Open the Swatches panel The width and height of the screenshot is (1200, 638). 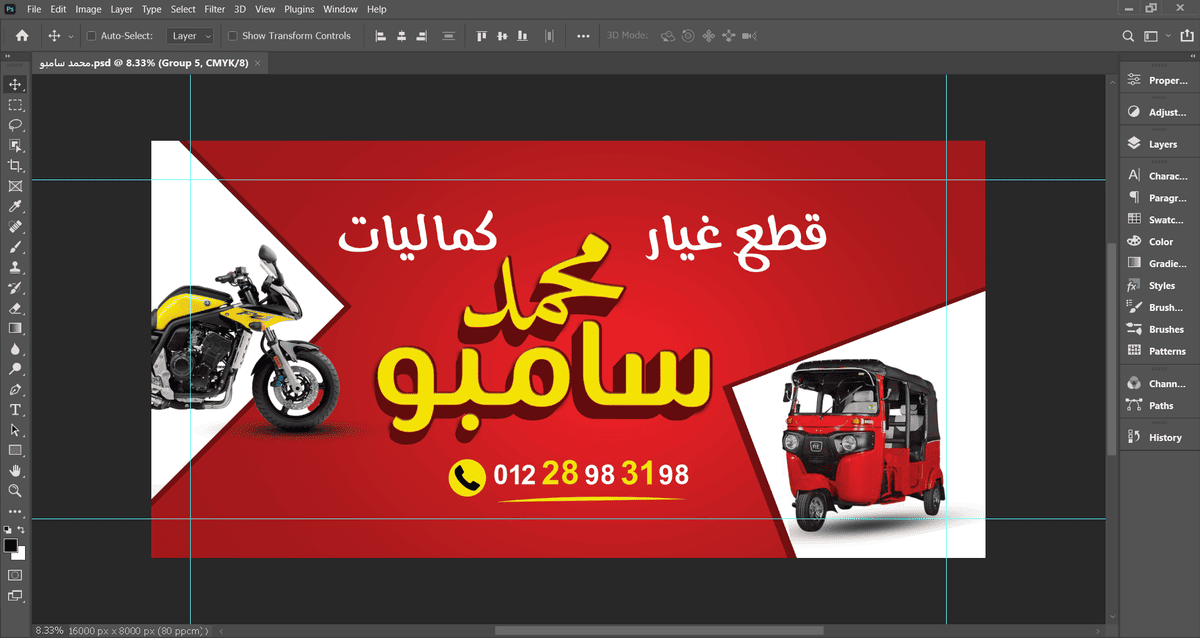[1158, 219]
